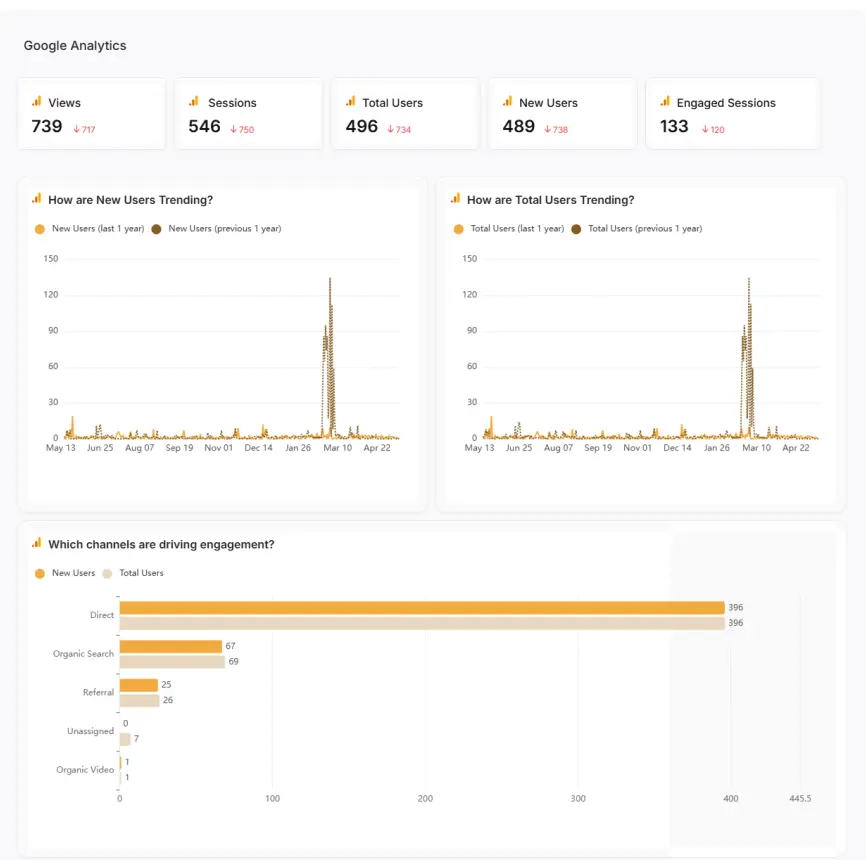Click the analytics icon beside Sessions
Image resolution: width=866 pixels, height=860 pixels.
pyautogui.click(x=194, y=101)
